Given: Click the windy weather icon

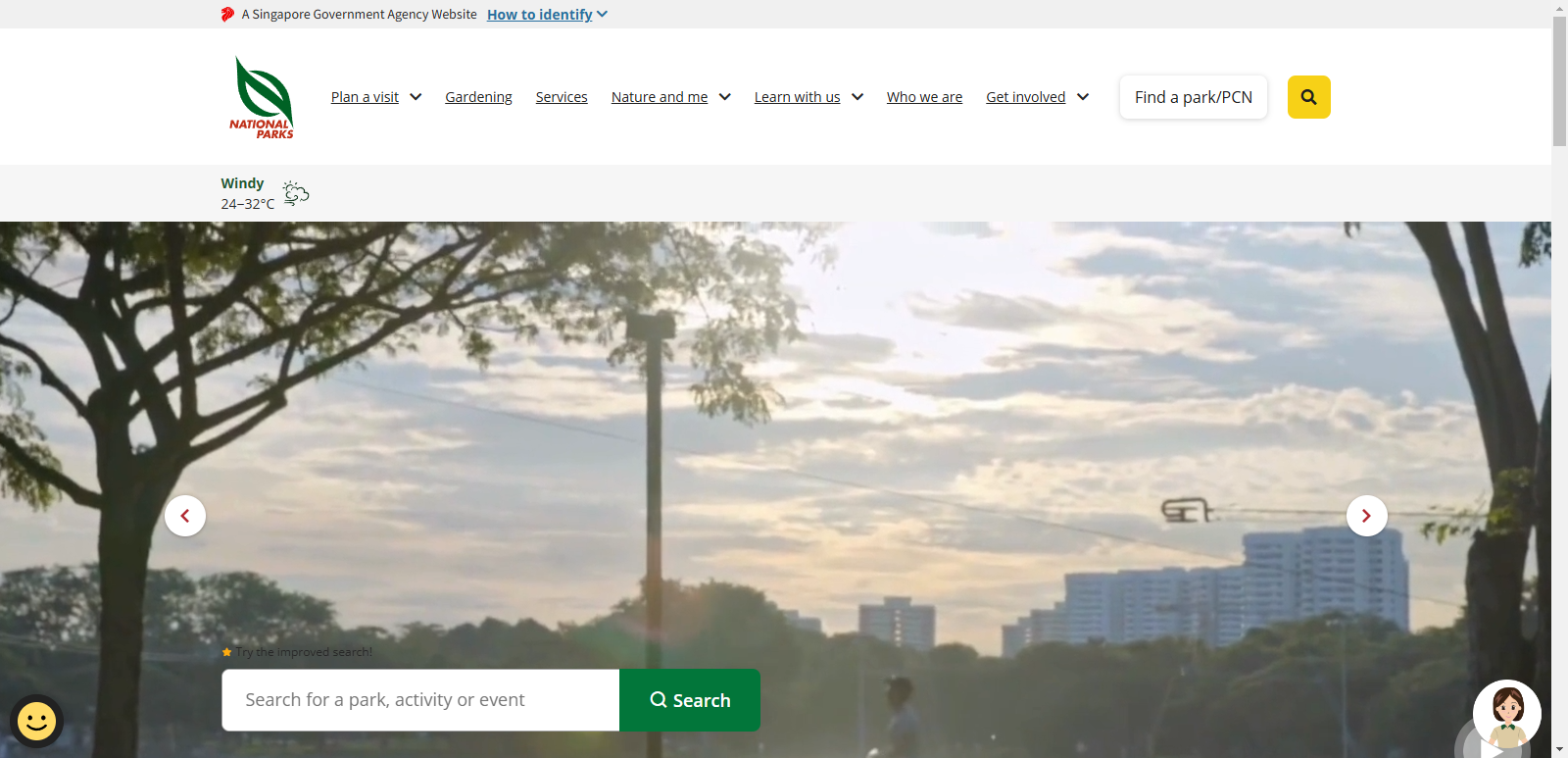Looking at the screenshot, I should click(x=296, y=193).
